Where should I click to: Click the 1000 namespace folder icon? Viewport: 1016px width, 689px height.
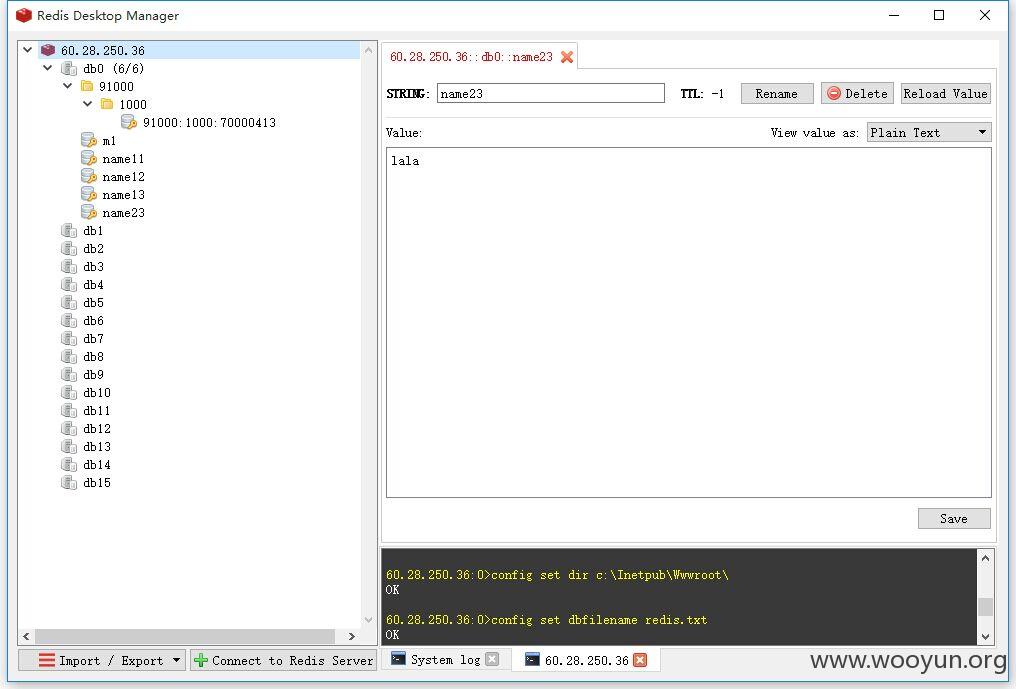108,104
